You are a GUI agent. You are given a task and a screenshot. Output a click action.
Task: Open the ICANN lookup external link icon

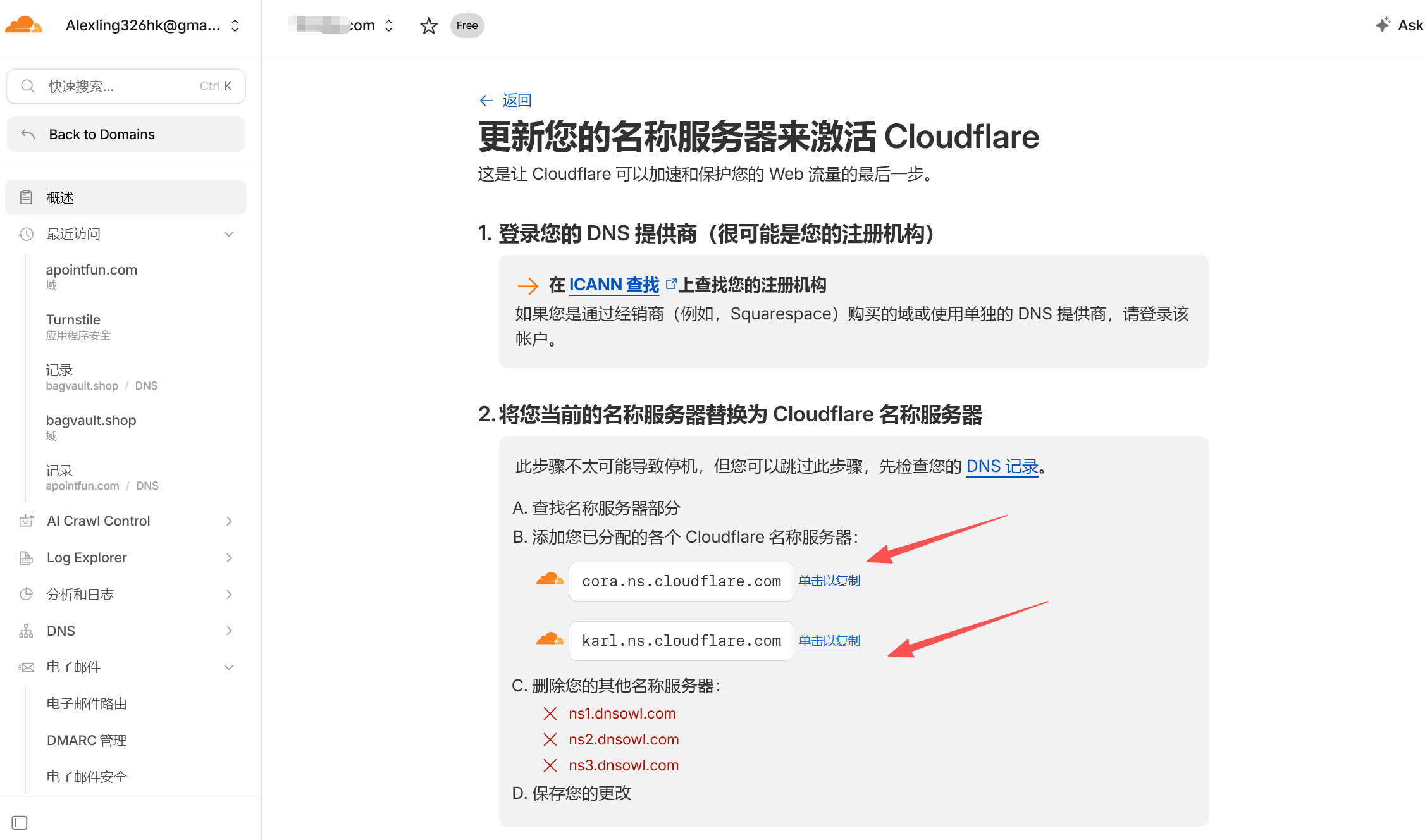[x=671, y=284]
